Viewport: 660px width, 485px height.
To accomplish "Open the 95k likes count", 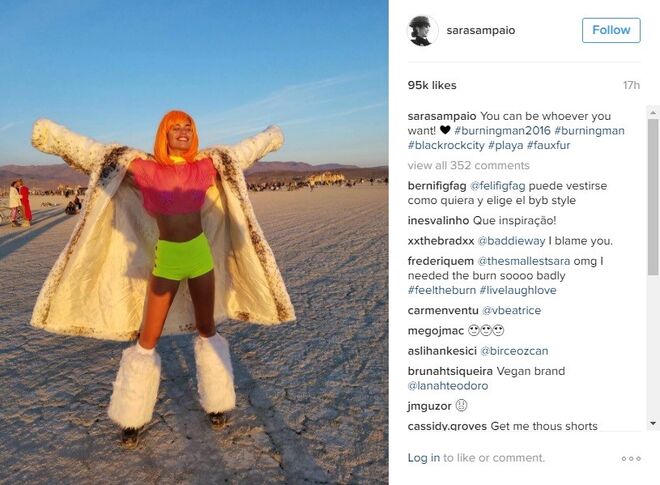I will pyautogui.click(x=432, y=85).
